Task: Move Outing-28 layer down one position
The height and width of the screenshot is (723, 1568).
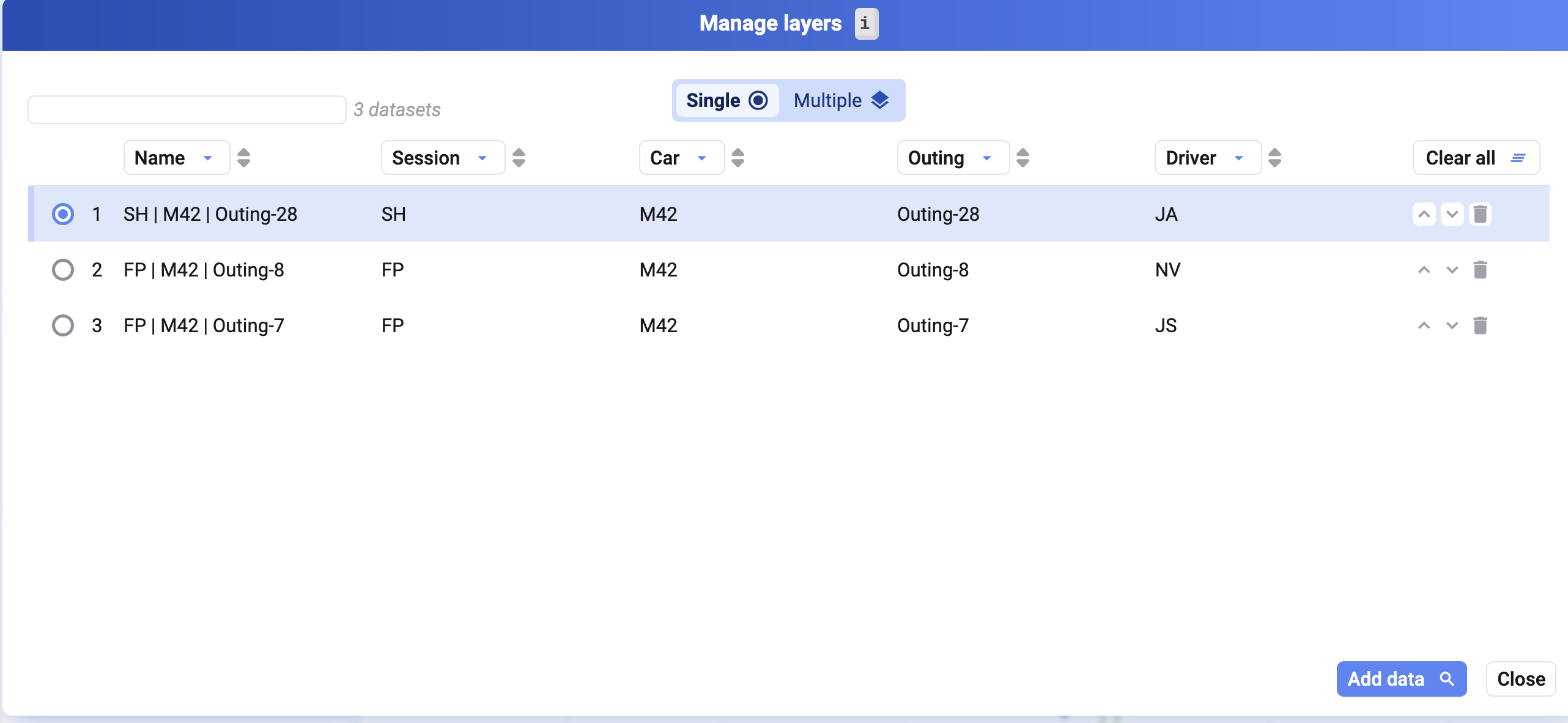Action: pos(1452,214)
